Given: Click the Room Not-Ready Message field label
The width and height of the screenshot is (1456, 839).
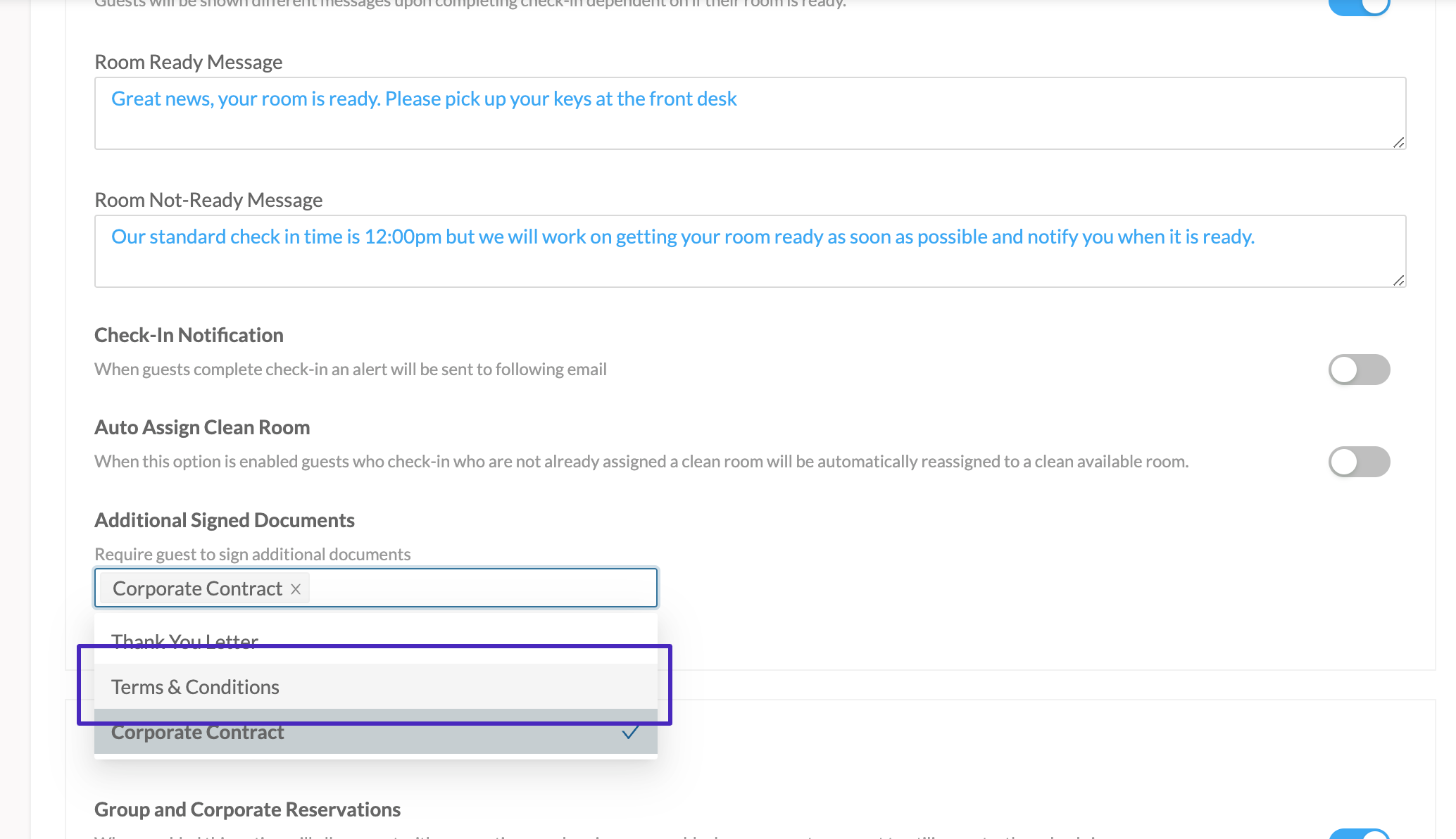Looking at the screenshot, I should coord(208,200).
